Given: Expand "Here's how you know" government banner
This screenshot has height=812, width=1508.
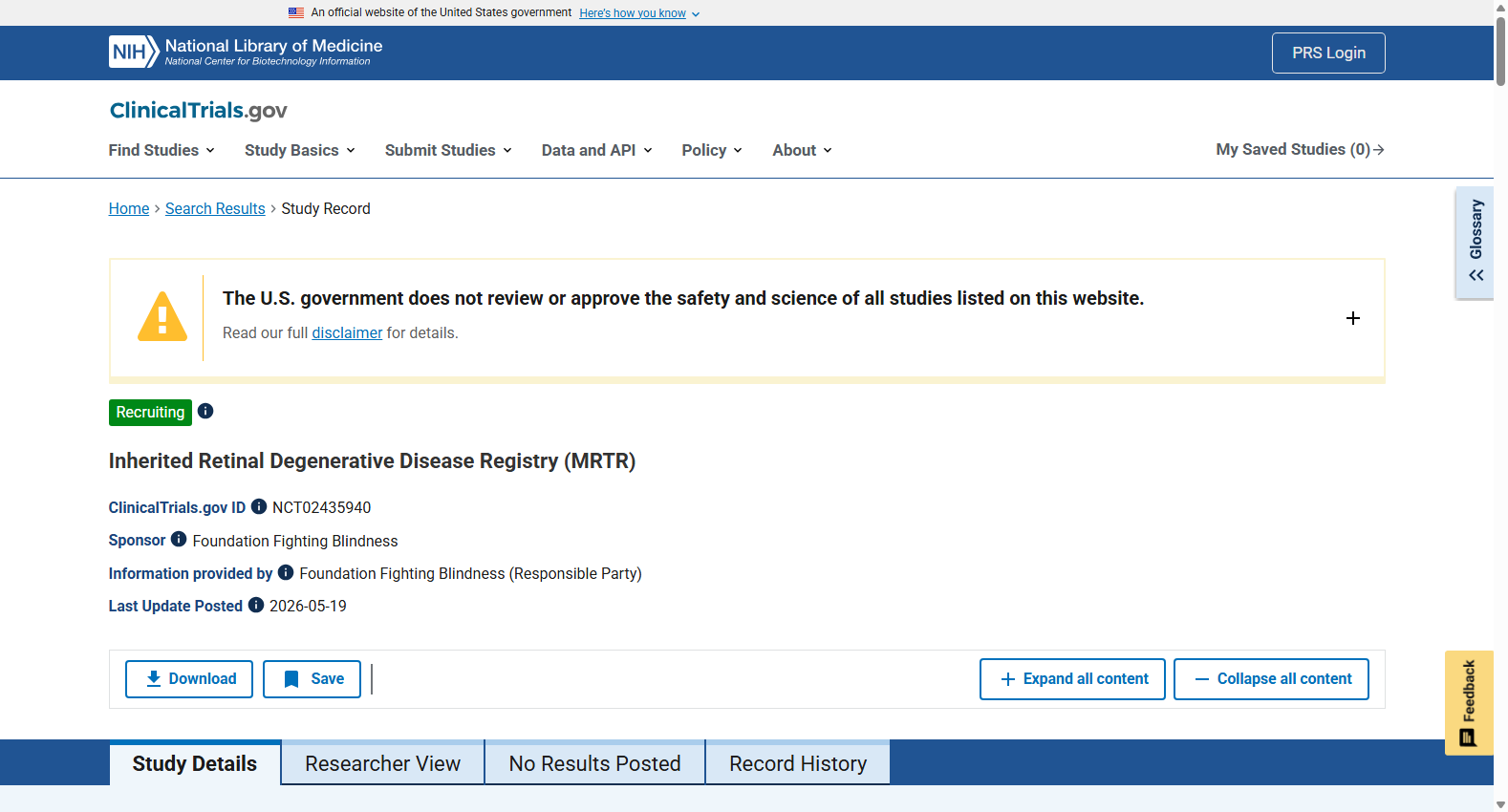Looking at the screenshot, I should [639, 13].
